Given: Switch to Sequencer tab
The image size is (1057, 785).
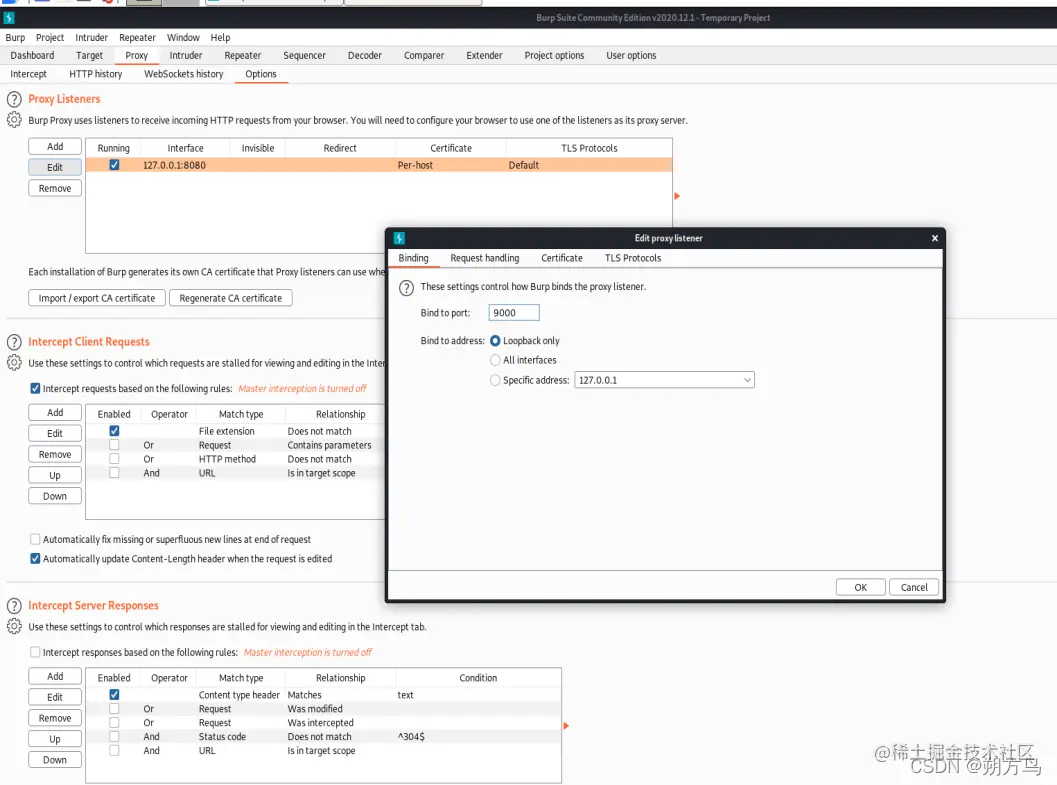Looking at the screenshot, I should tap(304, 55).
